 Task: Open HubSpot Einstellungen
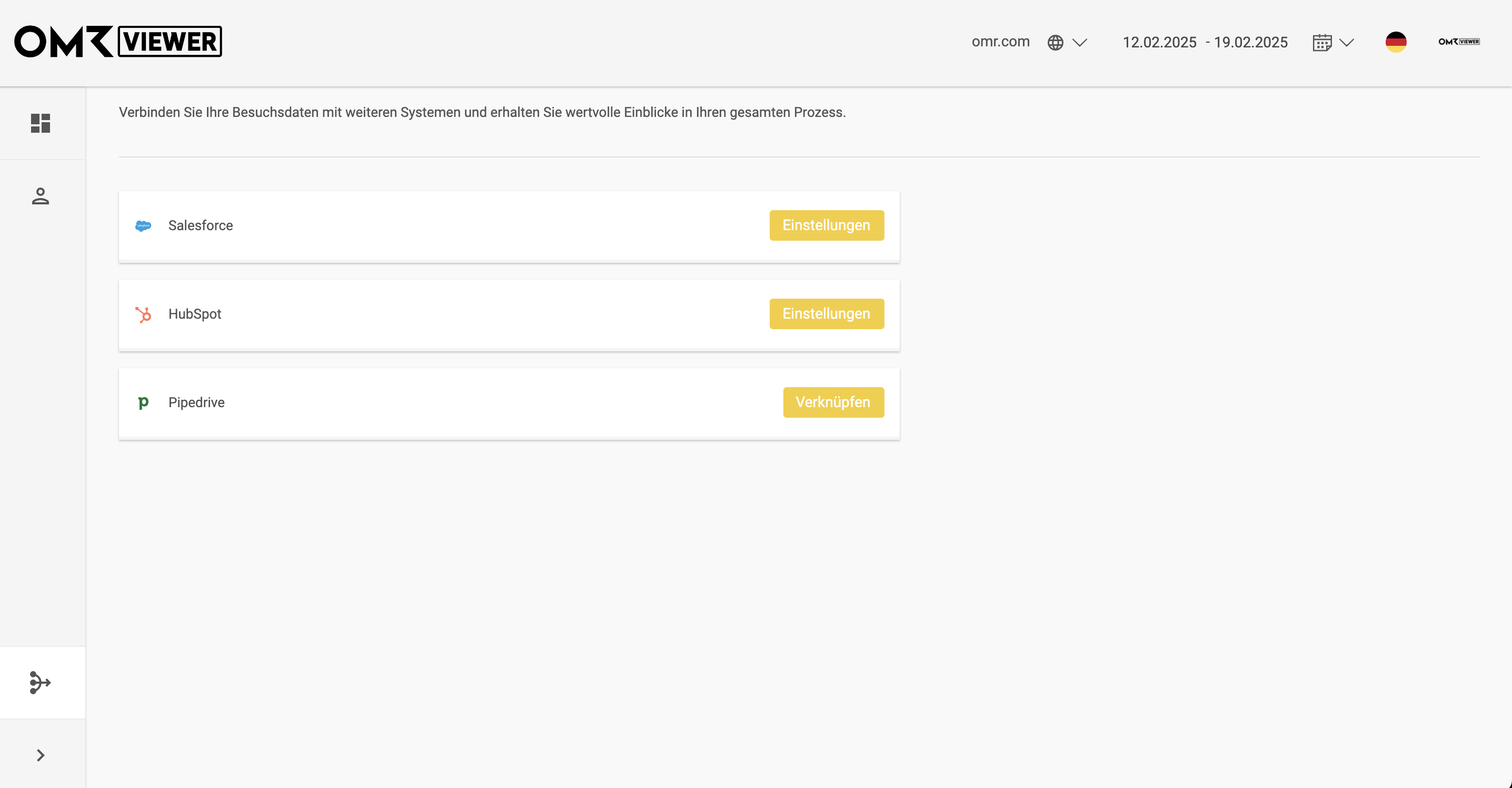(x=827, y=314)
